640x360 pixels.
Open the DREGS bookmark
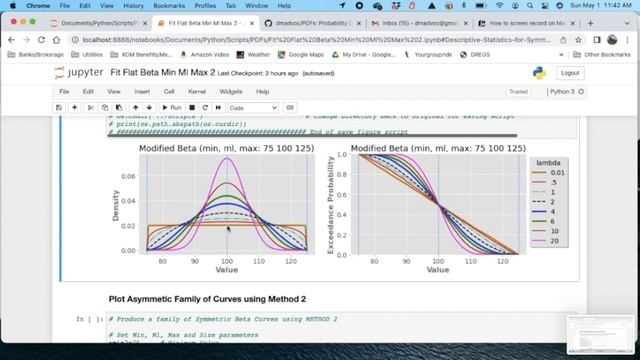475,55
